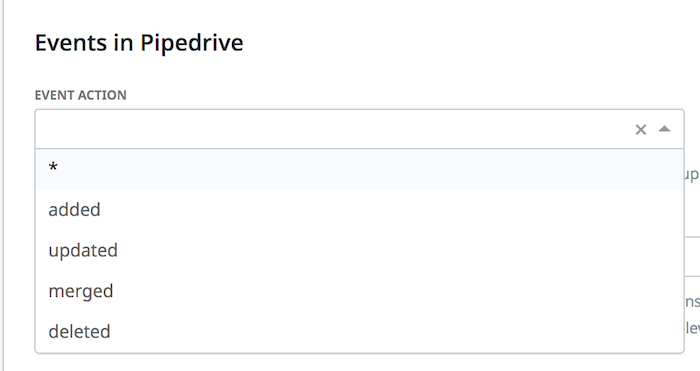This screenshot has width=700, height=371.
Task: Pick "updated" from the dropdown list
Action: pyautogui.click(x=359, y=250)
